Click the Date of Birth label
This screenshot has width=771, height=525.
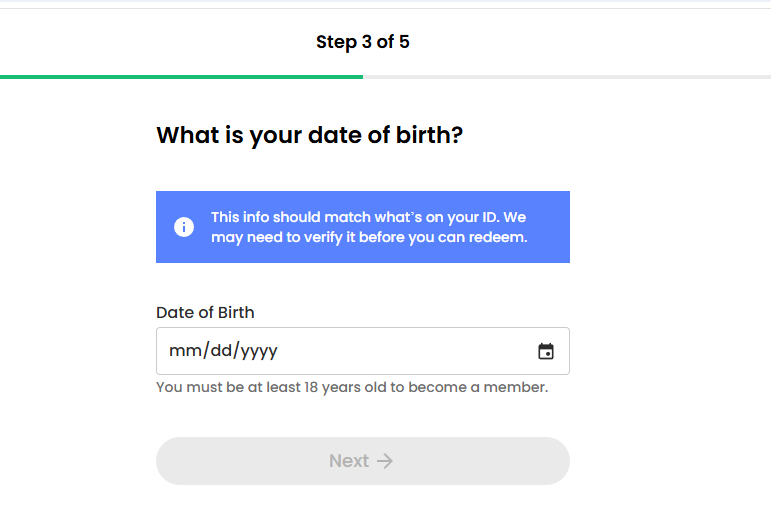pos(205,313)
